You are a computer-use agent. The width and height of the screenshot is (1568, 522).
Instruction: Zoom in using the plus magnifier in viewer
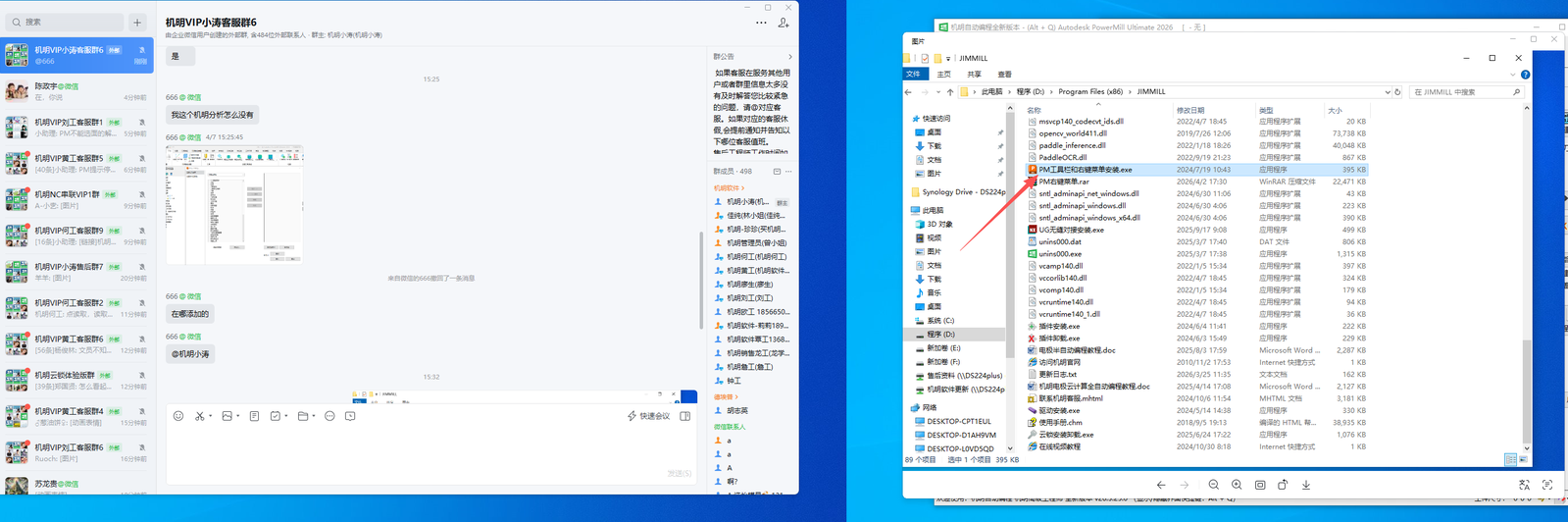click(x=1237, y=485)
